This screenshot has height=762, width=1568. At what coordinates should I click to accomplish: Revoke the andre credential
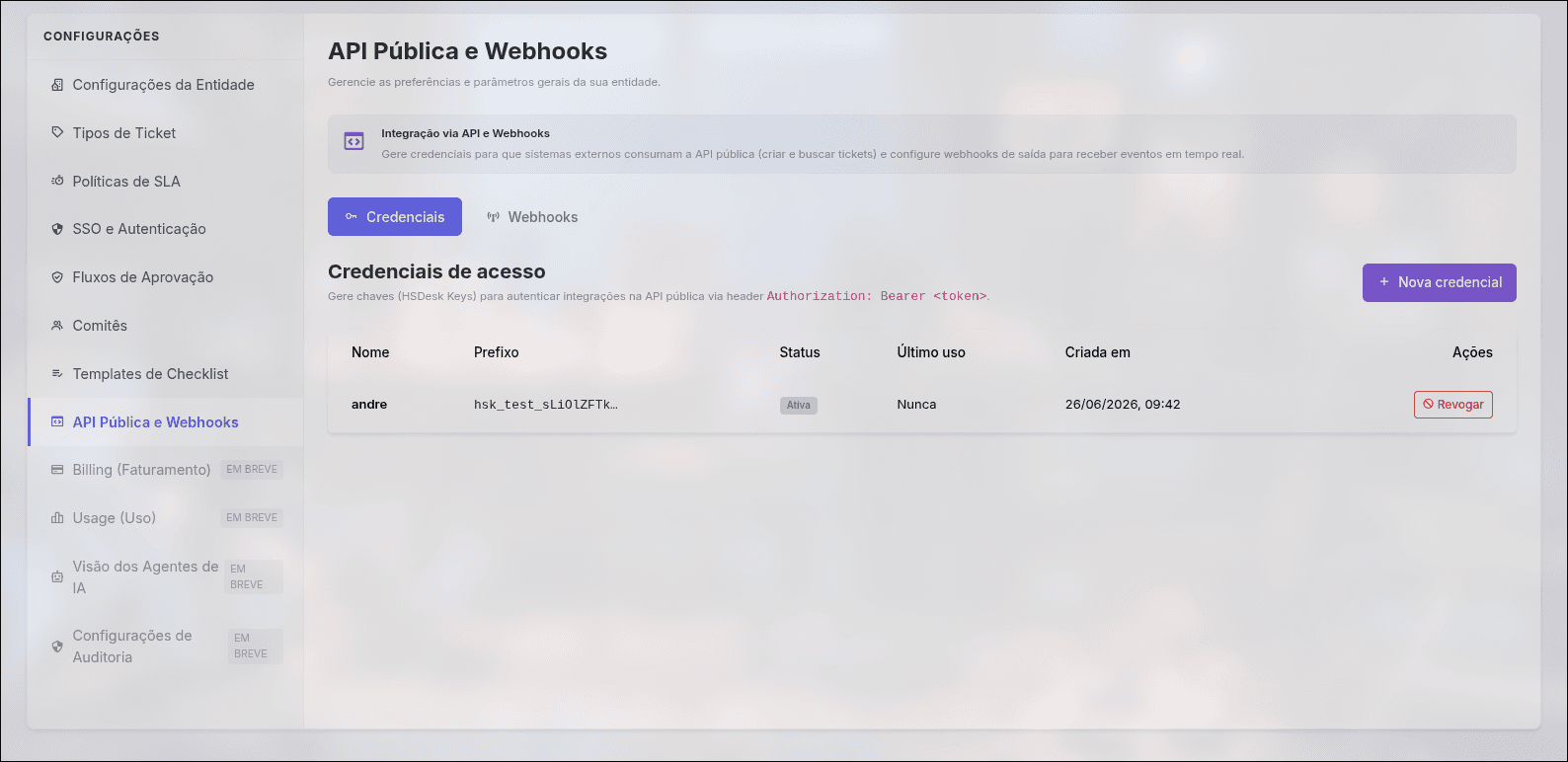(x=1452, y=405)
